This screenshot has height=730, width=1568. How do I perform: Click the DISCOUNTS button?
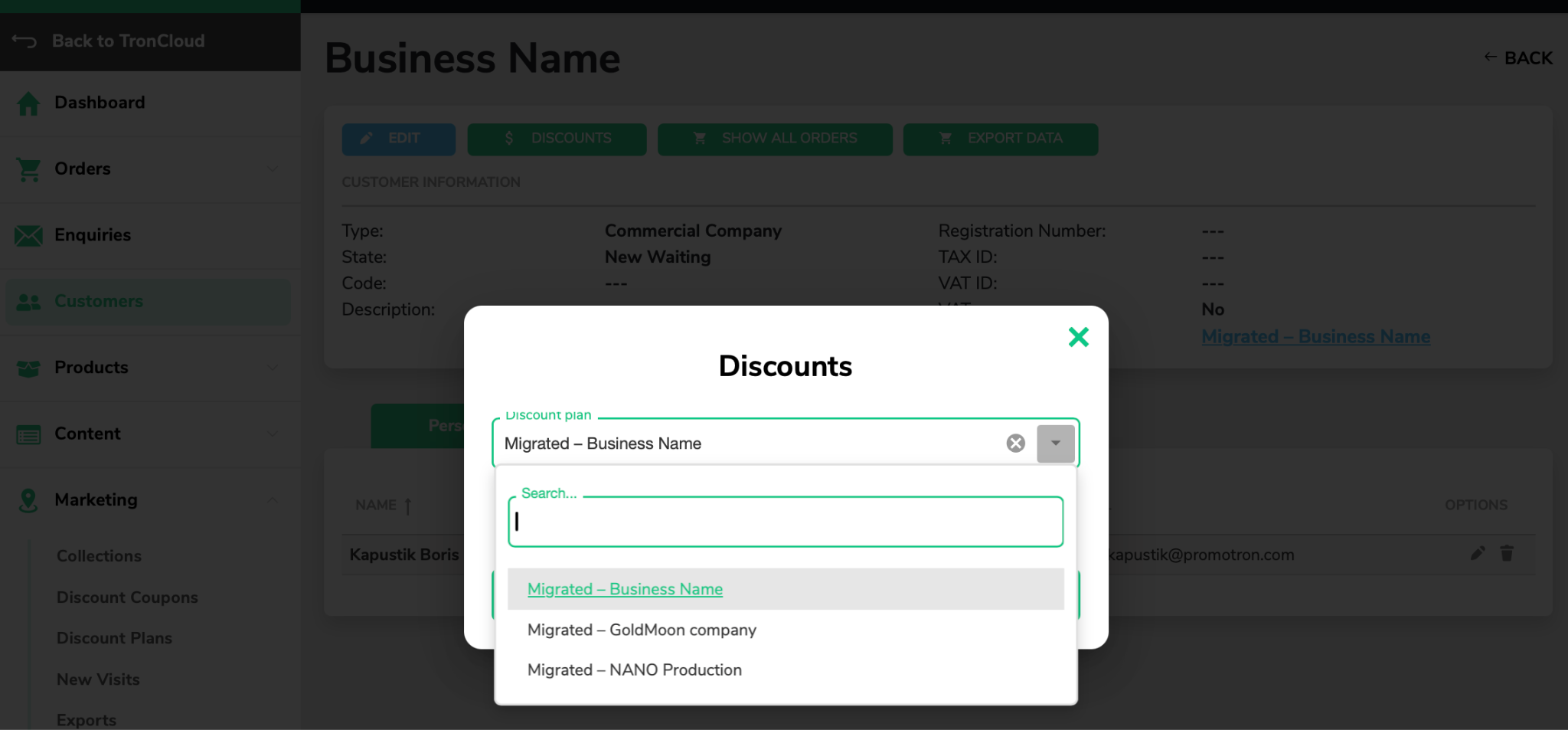tap(557, 139)
